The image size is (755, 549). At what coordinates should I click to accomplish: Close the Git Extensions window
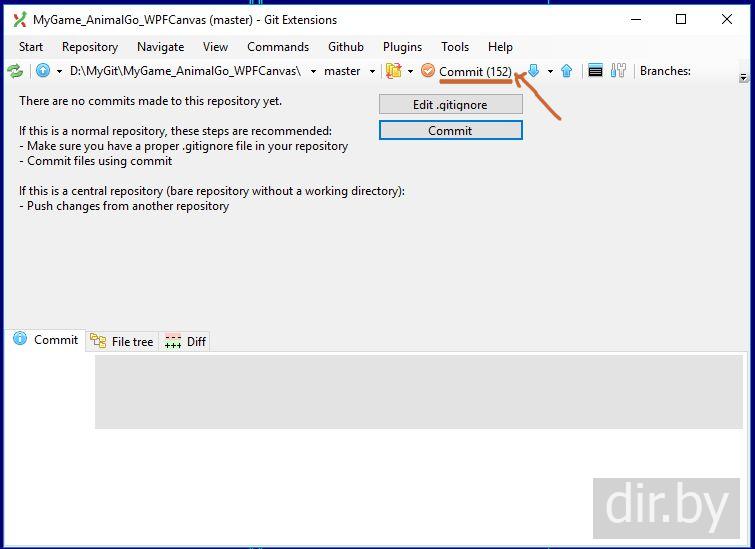727,19
